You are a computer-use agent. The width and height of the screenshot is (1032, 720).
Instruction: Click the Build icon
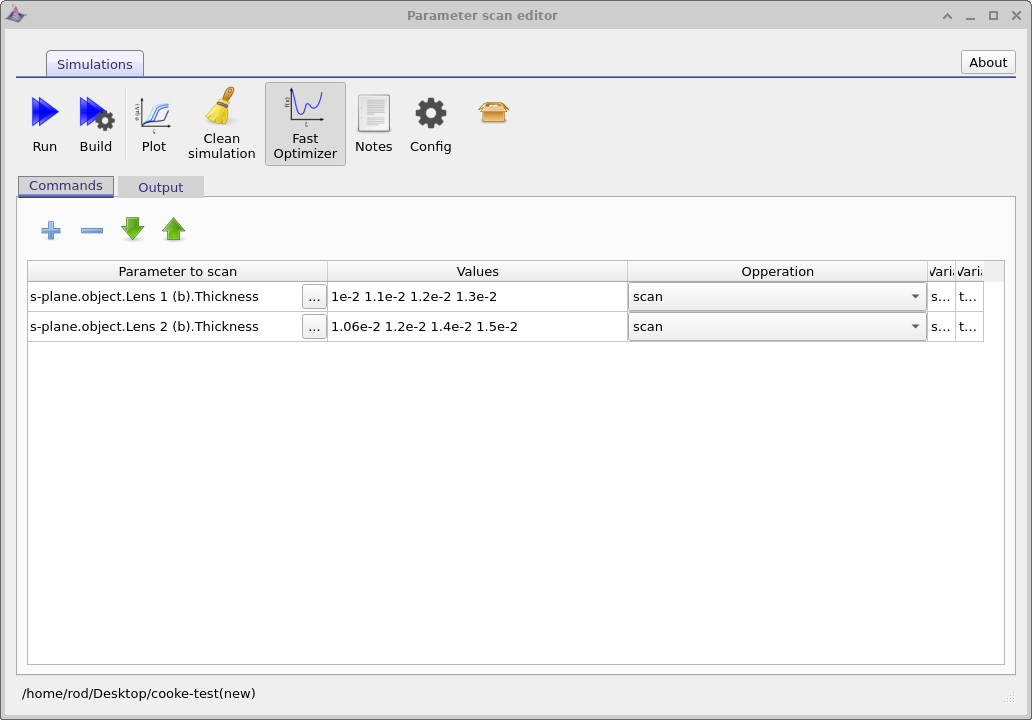tap(95, 120)
